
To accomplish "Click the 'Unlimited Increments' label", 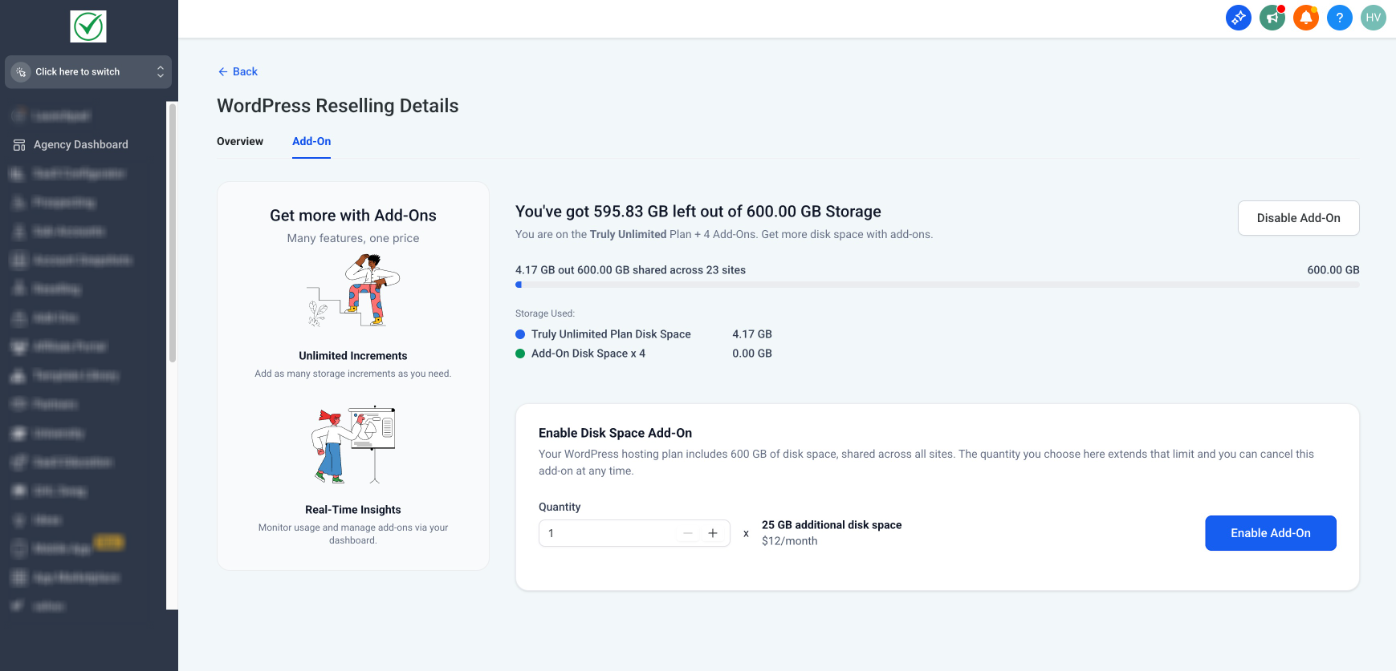I will pyautogui.click(x=353, y=356).
